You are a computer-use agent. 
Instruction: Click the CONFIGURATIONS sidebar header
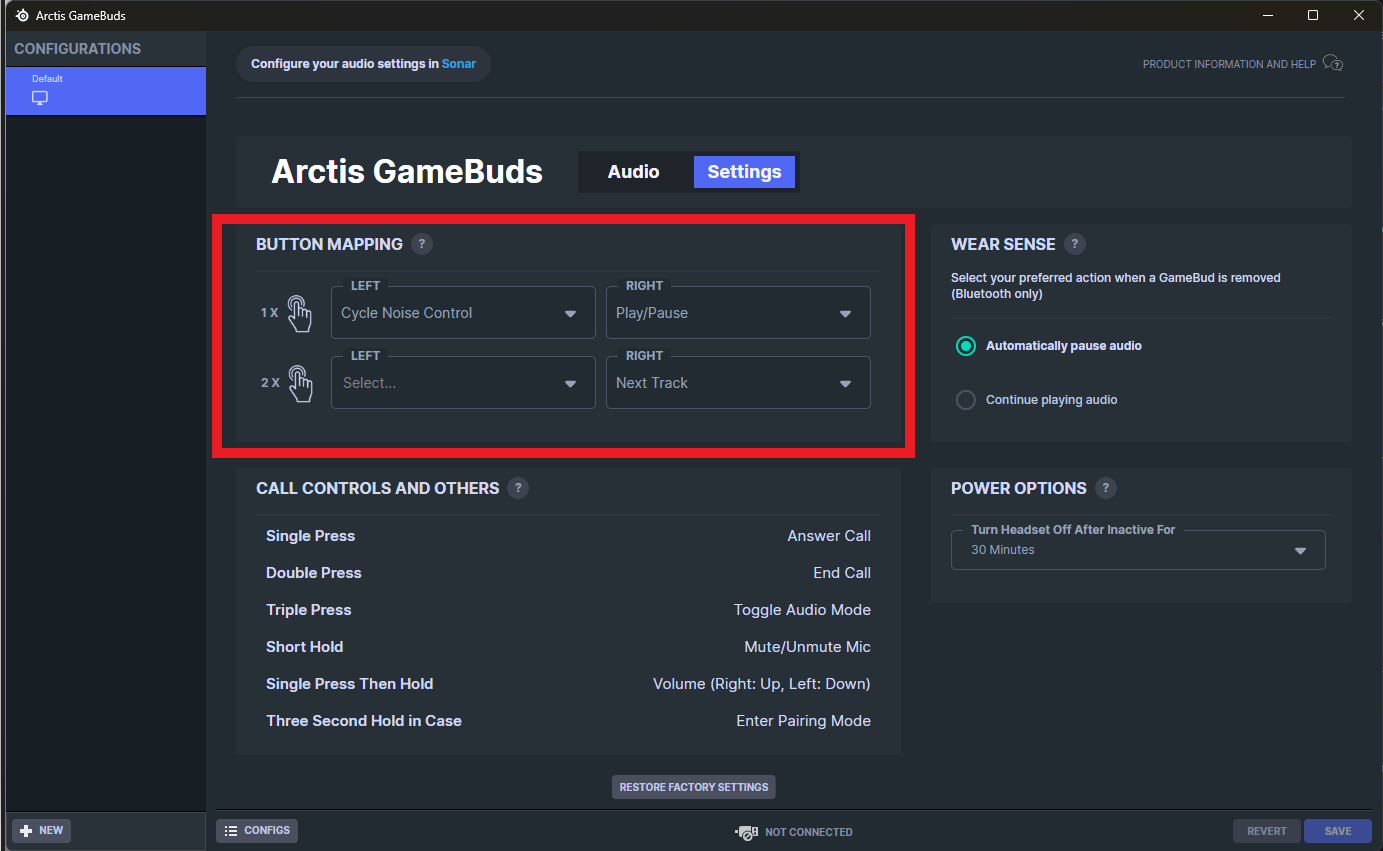click(x=77, y=49)
